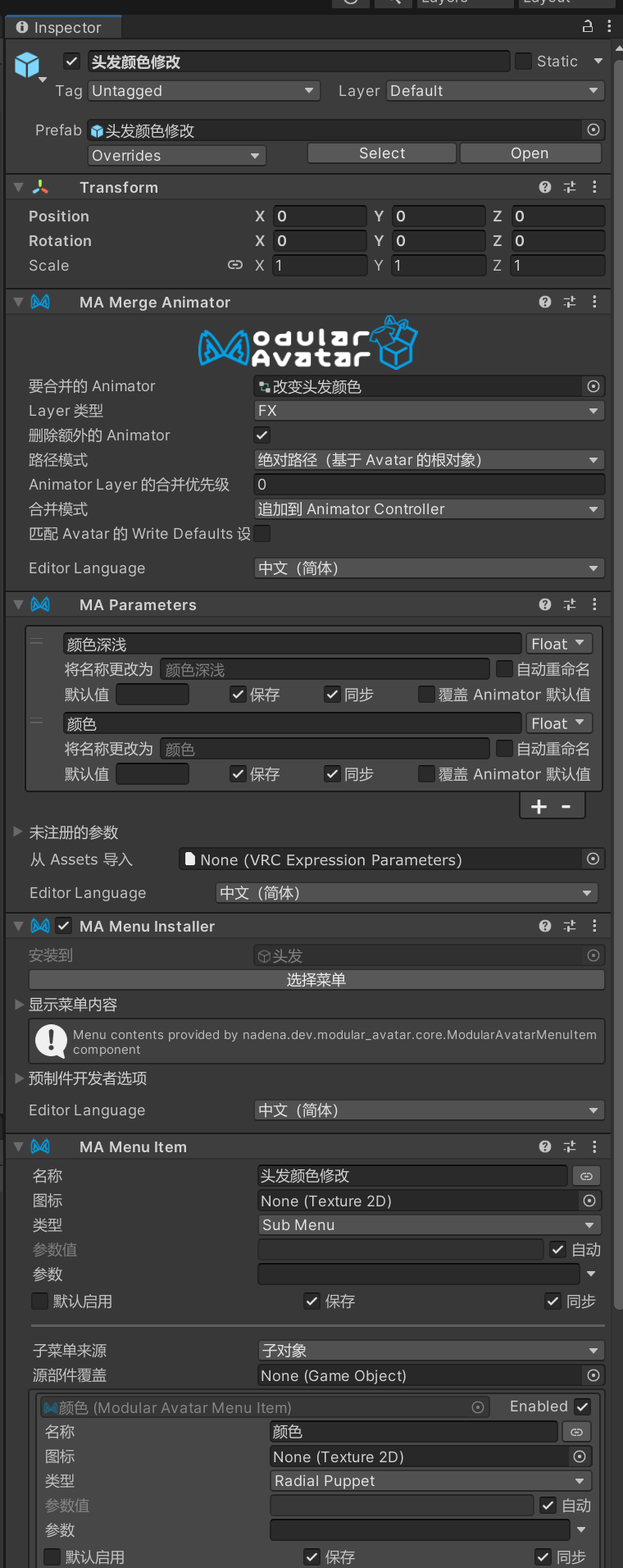The width and height of the screenshot is (623, 1568).
Task: Open object picker for 要合并的 Animator
Action: tap(593, 386)
